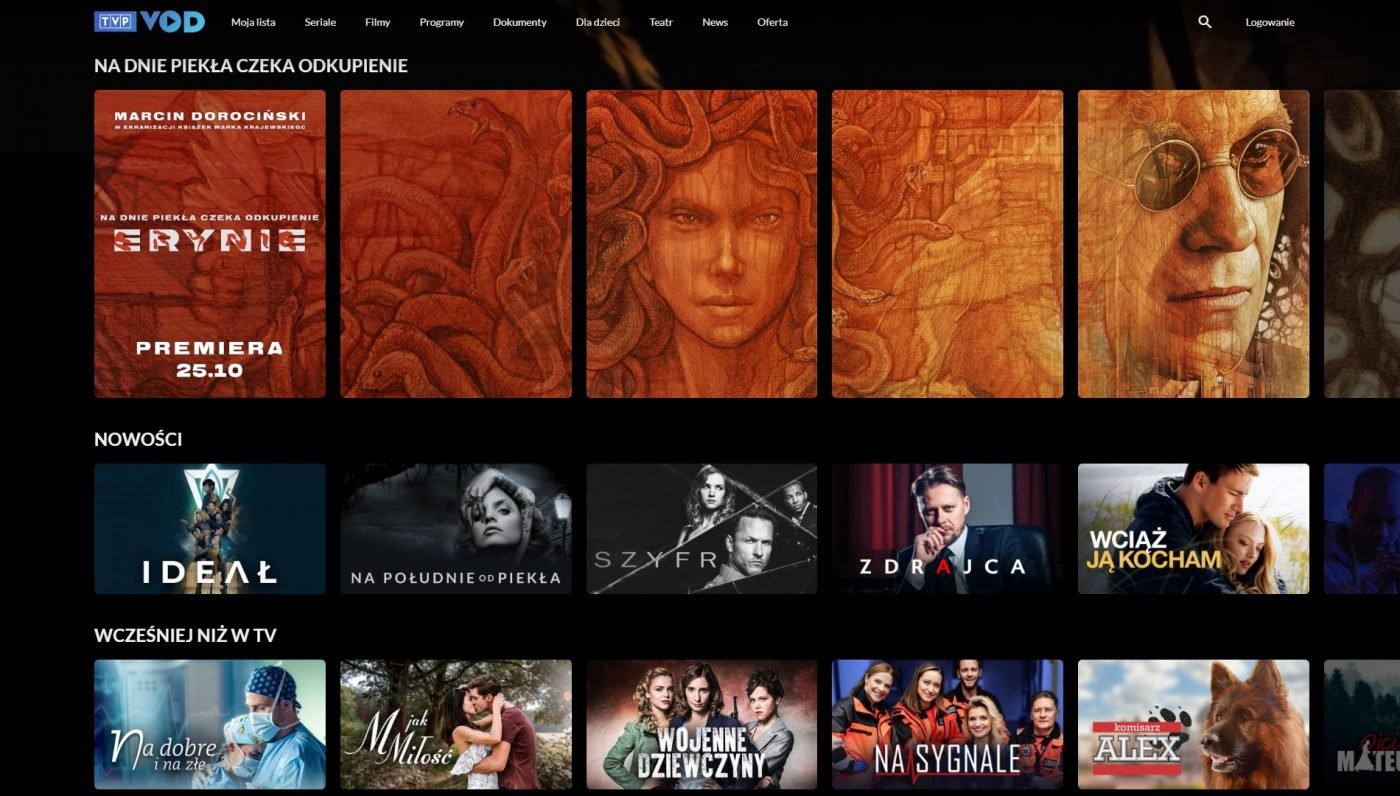Open the Wojenne dziewczyny tile

click(702, 724)
